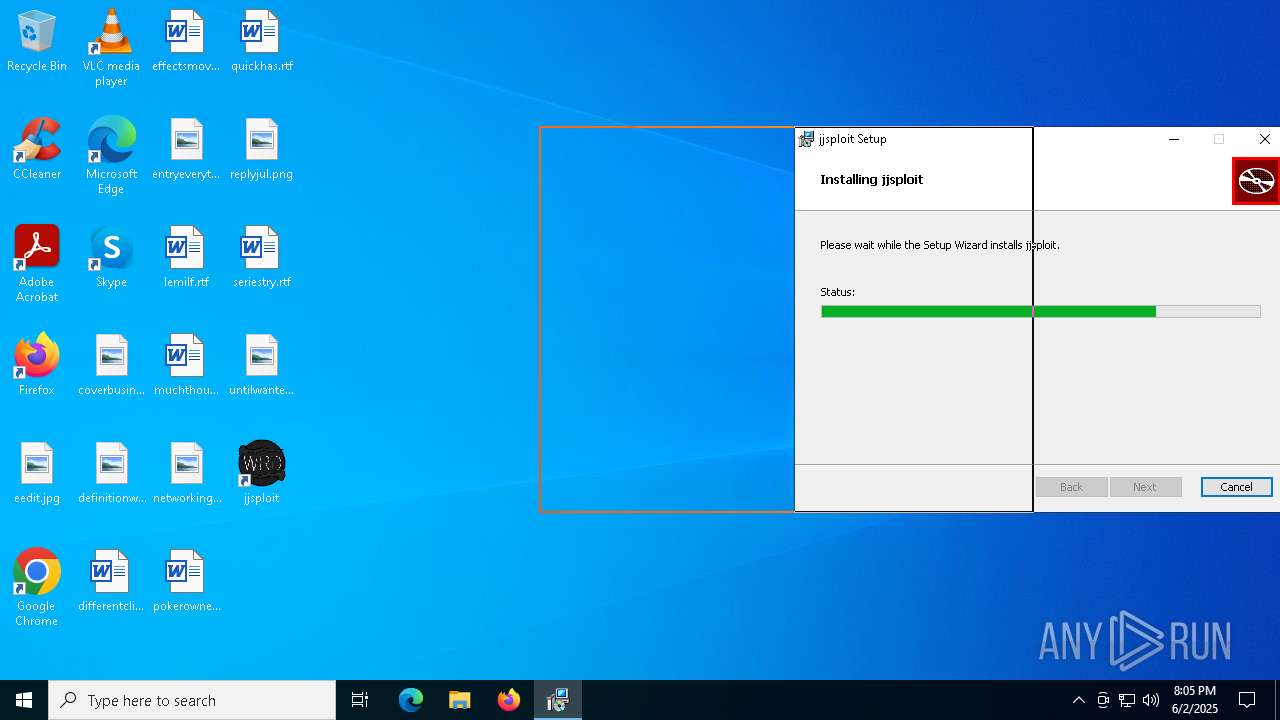
Task: Launch Google Chrome desktop shortcut
Action: (x=37, y=587)
